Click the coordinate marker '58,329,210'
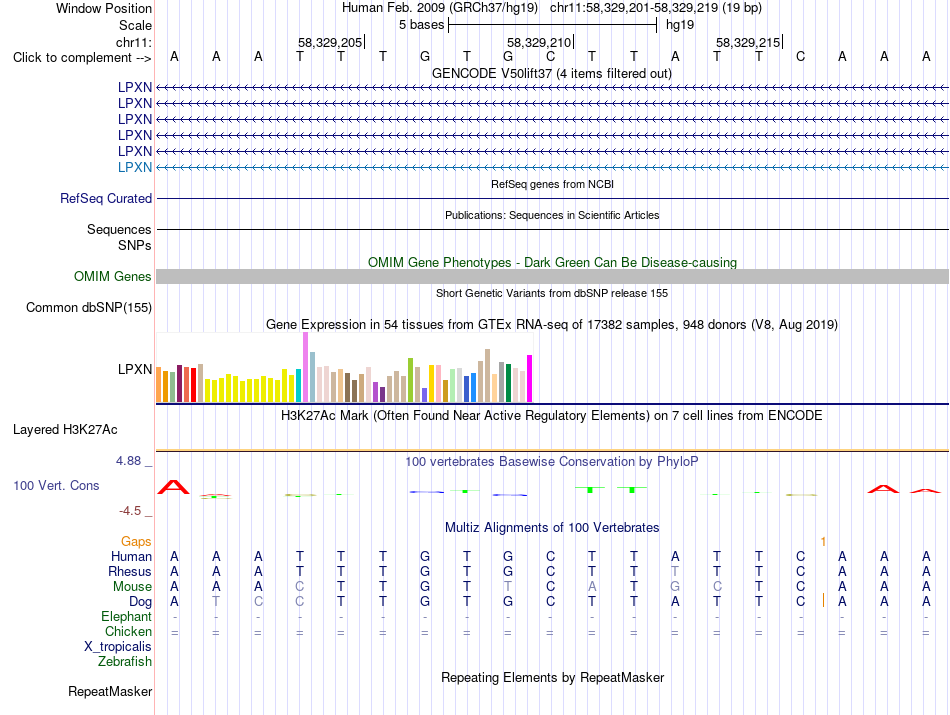This screenshot has height=715, width=950. (539, 42)
